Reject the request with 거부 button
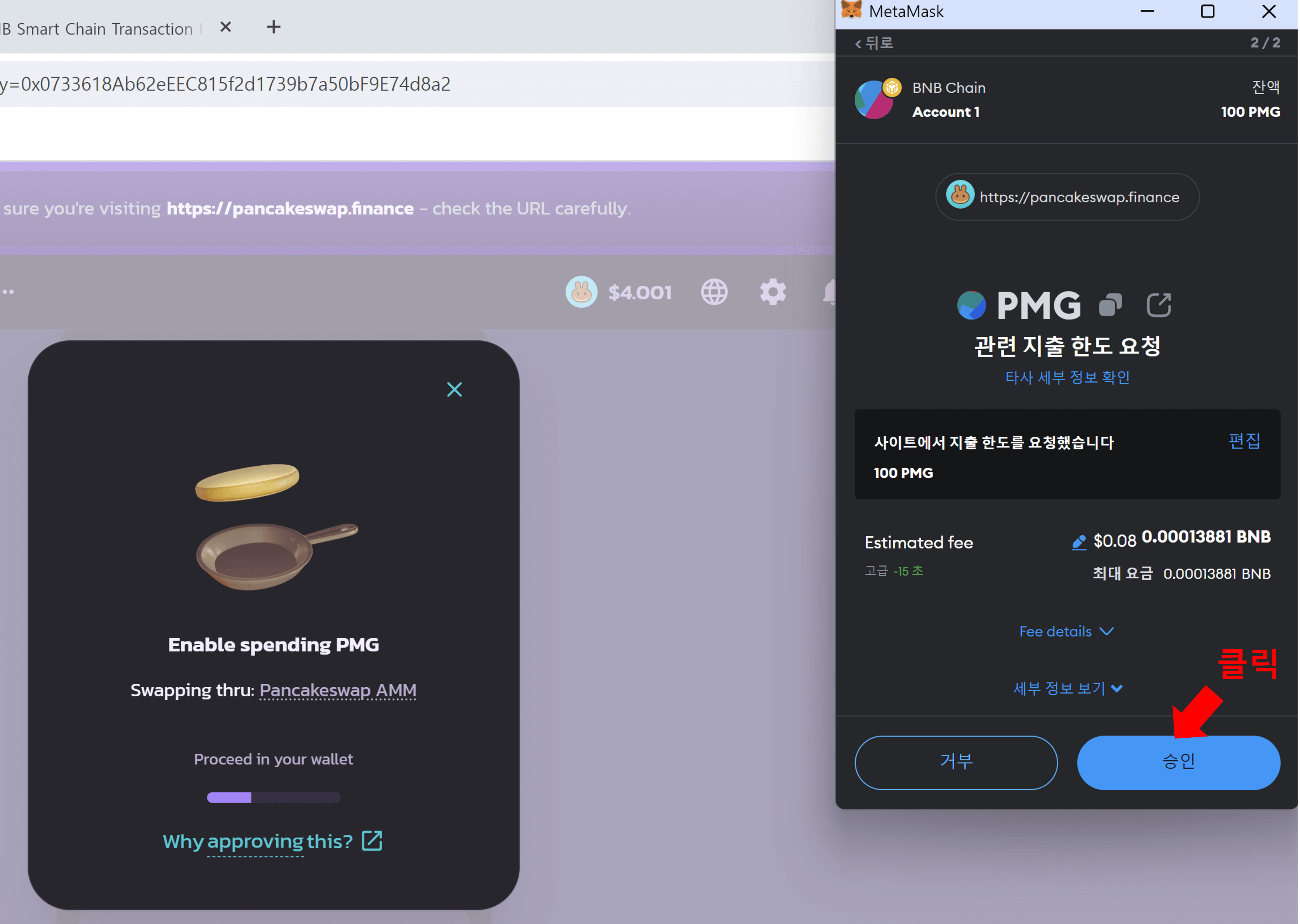The height and width of the screenshot is (924, 1300). (956, 763)
